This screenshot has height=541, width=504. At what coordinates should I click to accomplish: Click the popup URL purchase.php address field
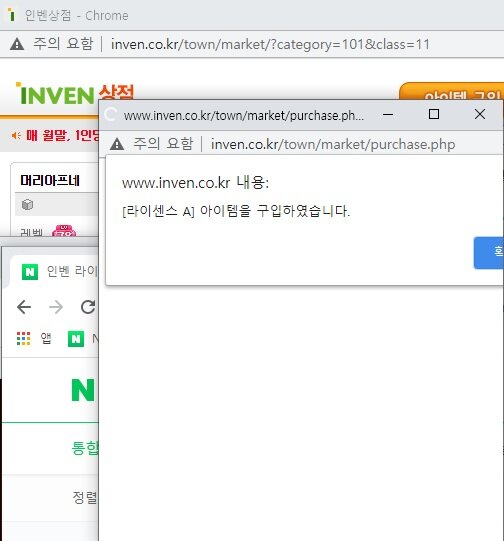[x=333, y=144]
